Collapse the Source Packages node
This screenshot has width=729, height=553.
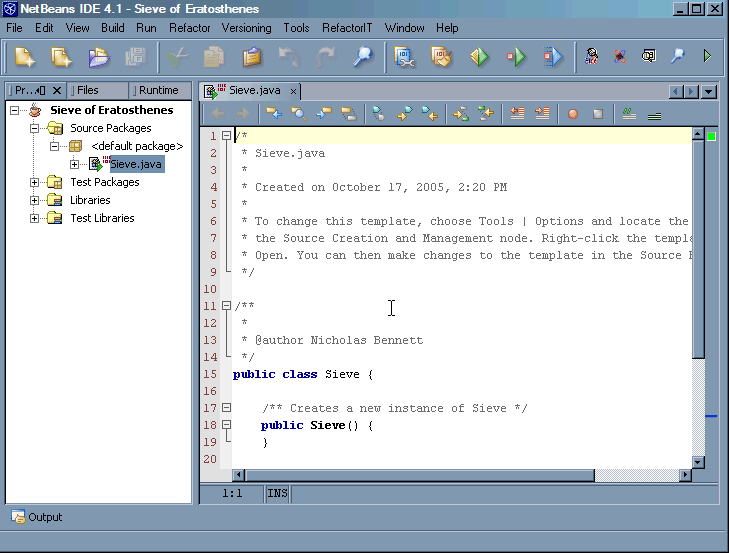(x=34, y=128)
